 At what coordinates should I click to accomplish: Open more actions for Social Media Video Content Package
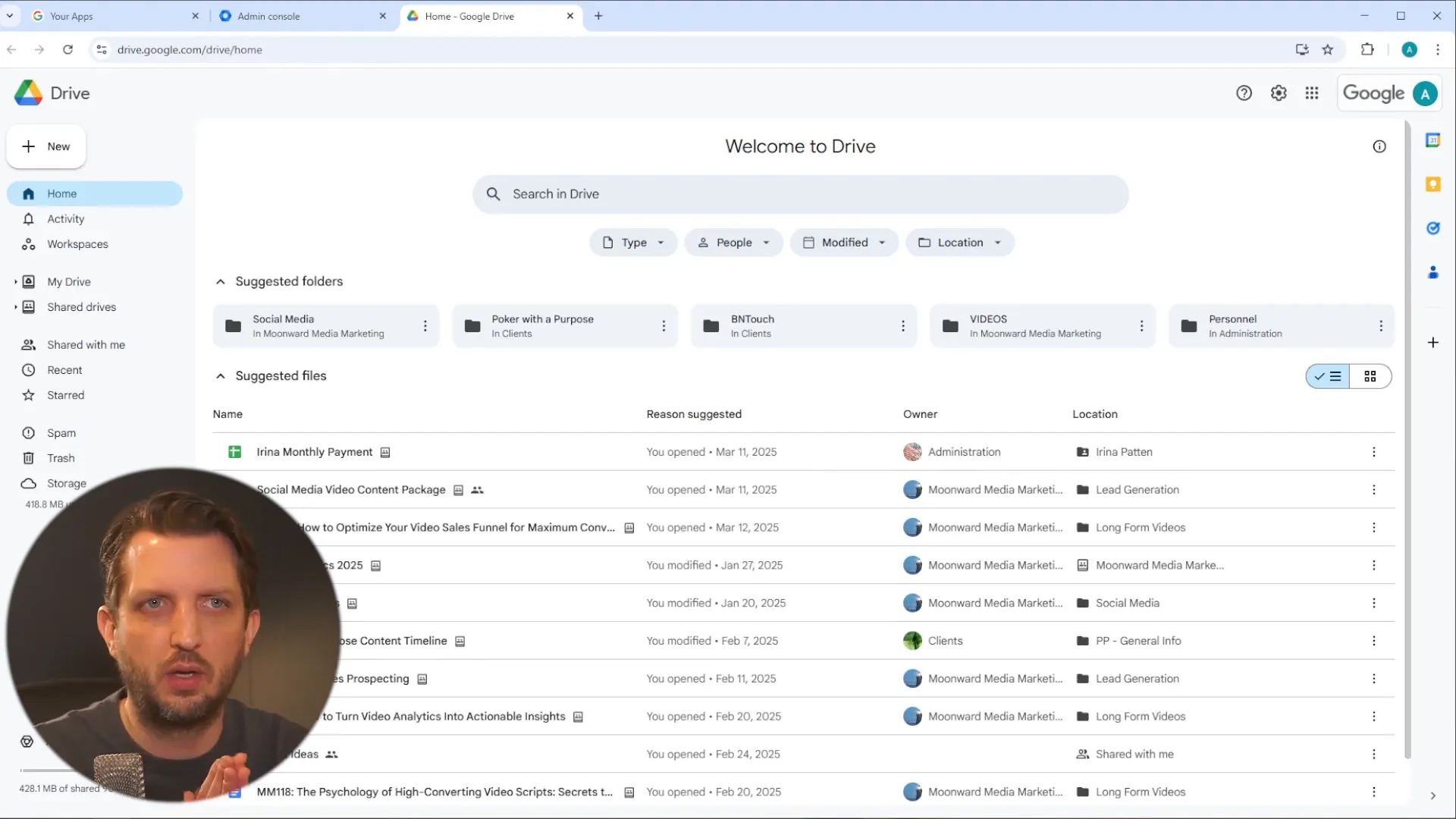click(1373, 490)
